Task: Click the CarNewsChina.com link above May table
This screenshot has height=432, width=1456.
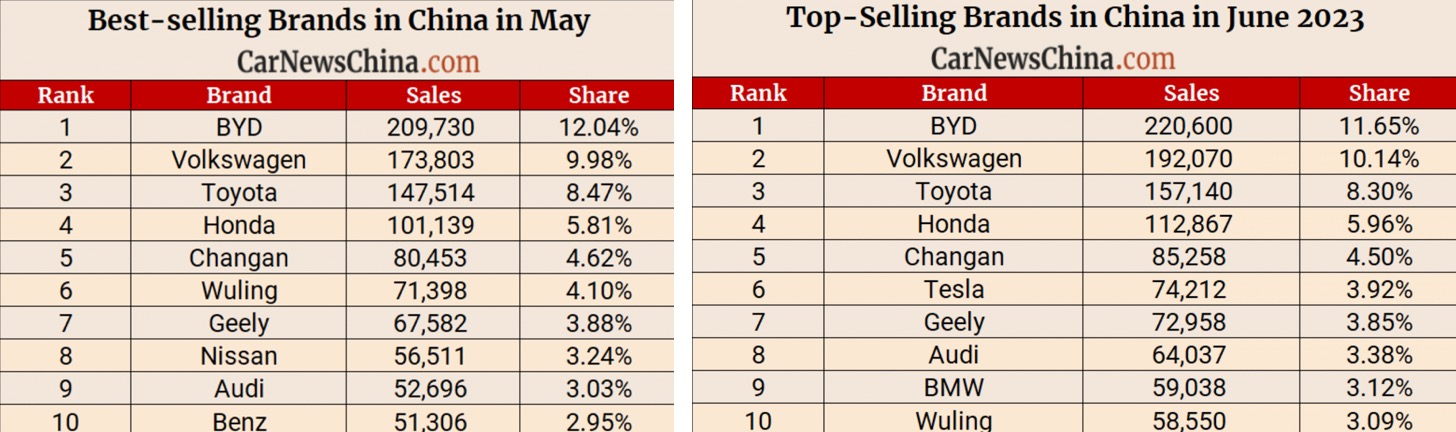Action: [x=358, y=62]
